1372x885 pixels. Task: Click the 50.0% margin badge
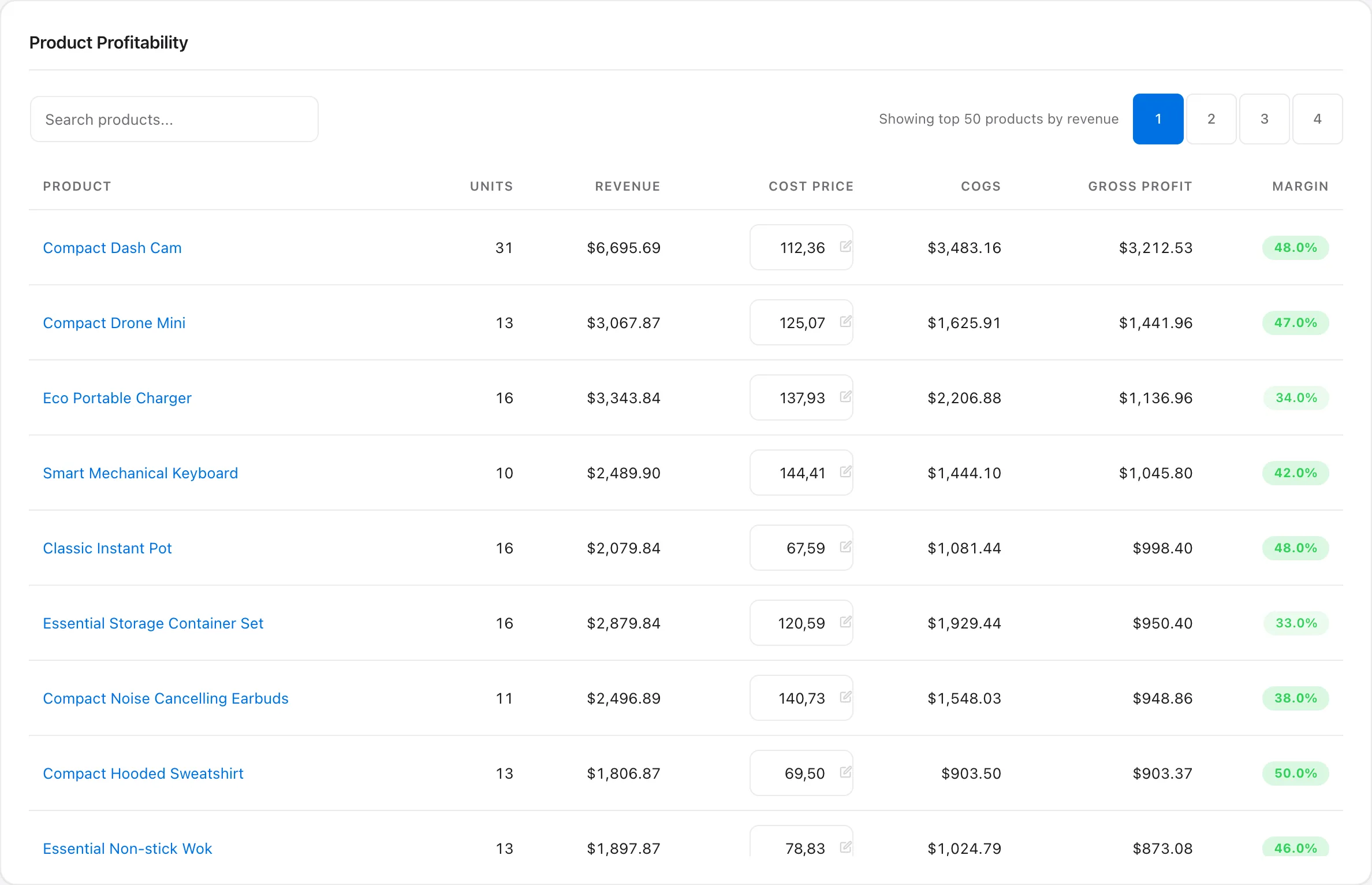[1296, 774]
